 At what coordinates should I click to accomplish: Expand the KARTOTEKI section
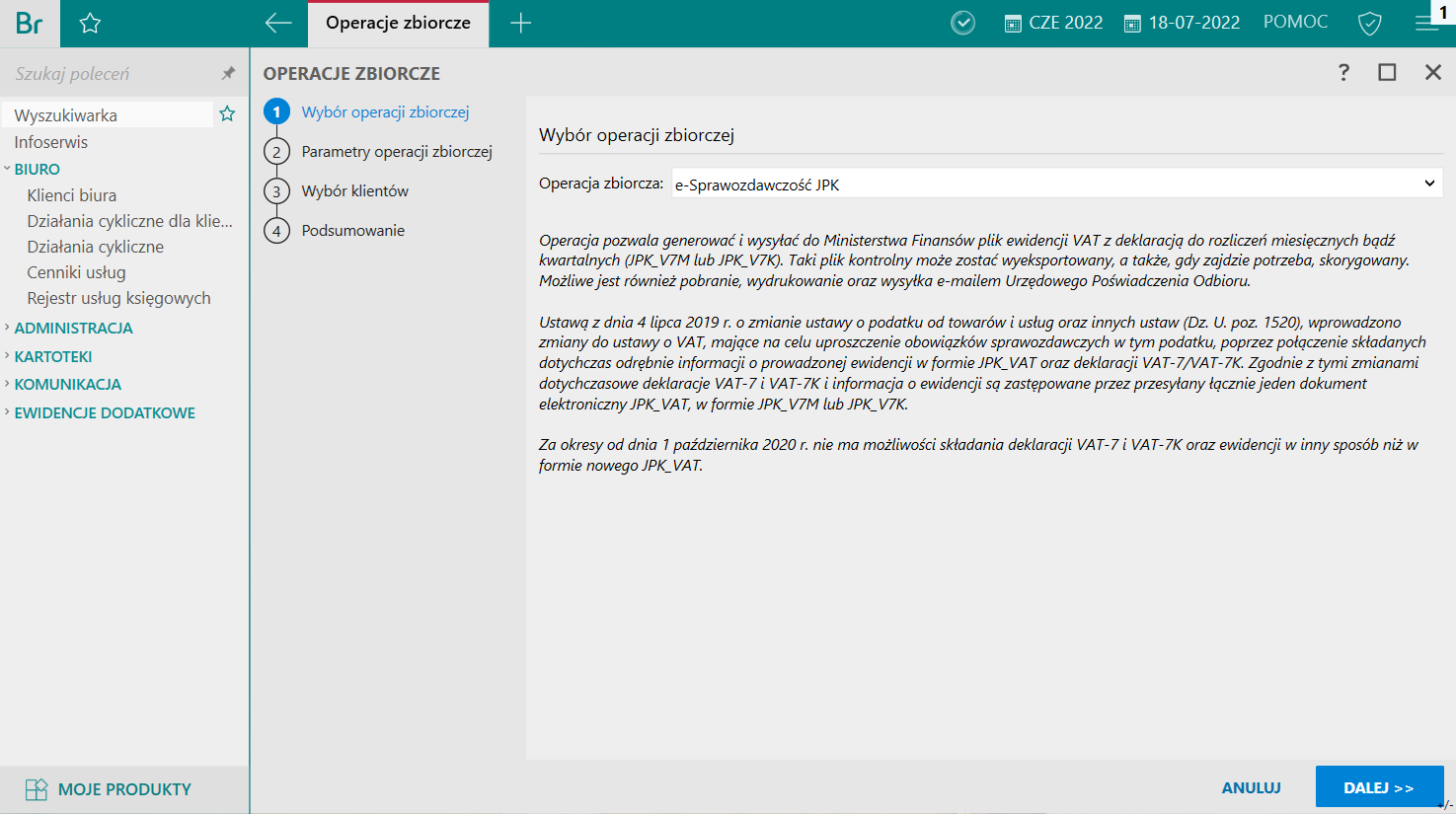53,356
